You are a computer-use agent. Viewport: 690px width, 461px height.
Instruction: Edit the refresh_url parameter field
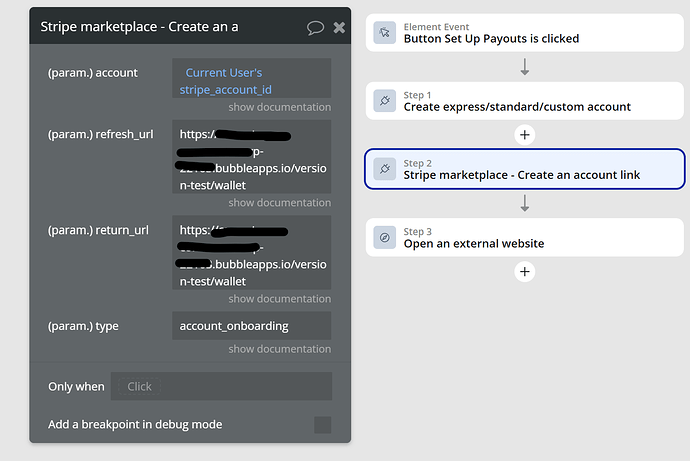(x=252, y=157)
